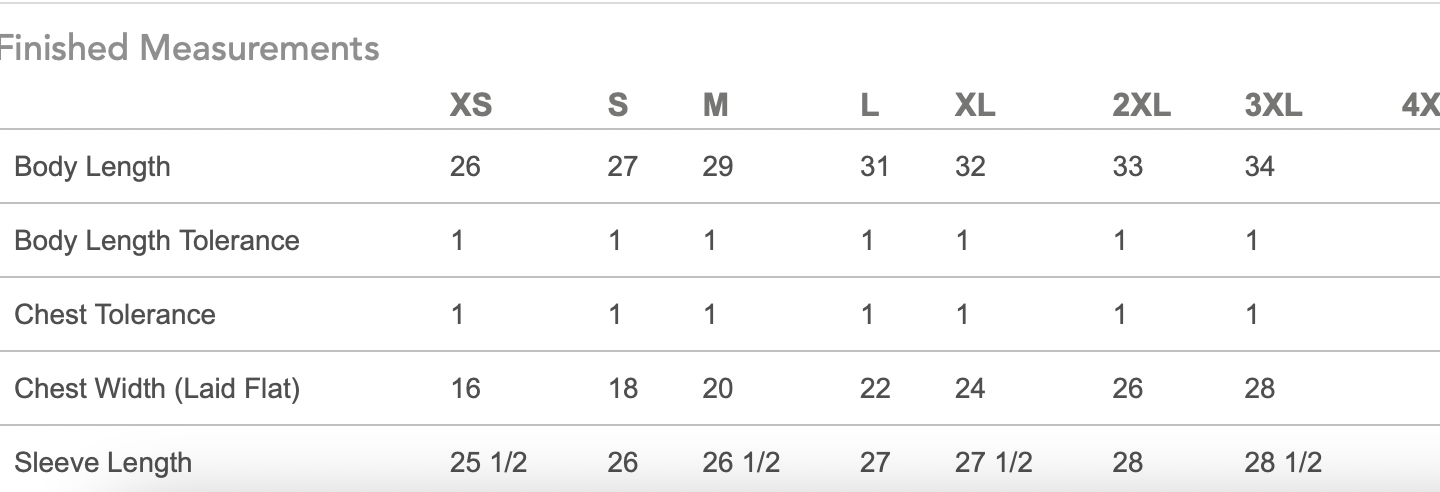
Task: Click the Body Length row label
Action: (x=92, y=166)
